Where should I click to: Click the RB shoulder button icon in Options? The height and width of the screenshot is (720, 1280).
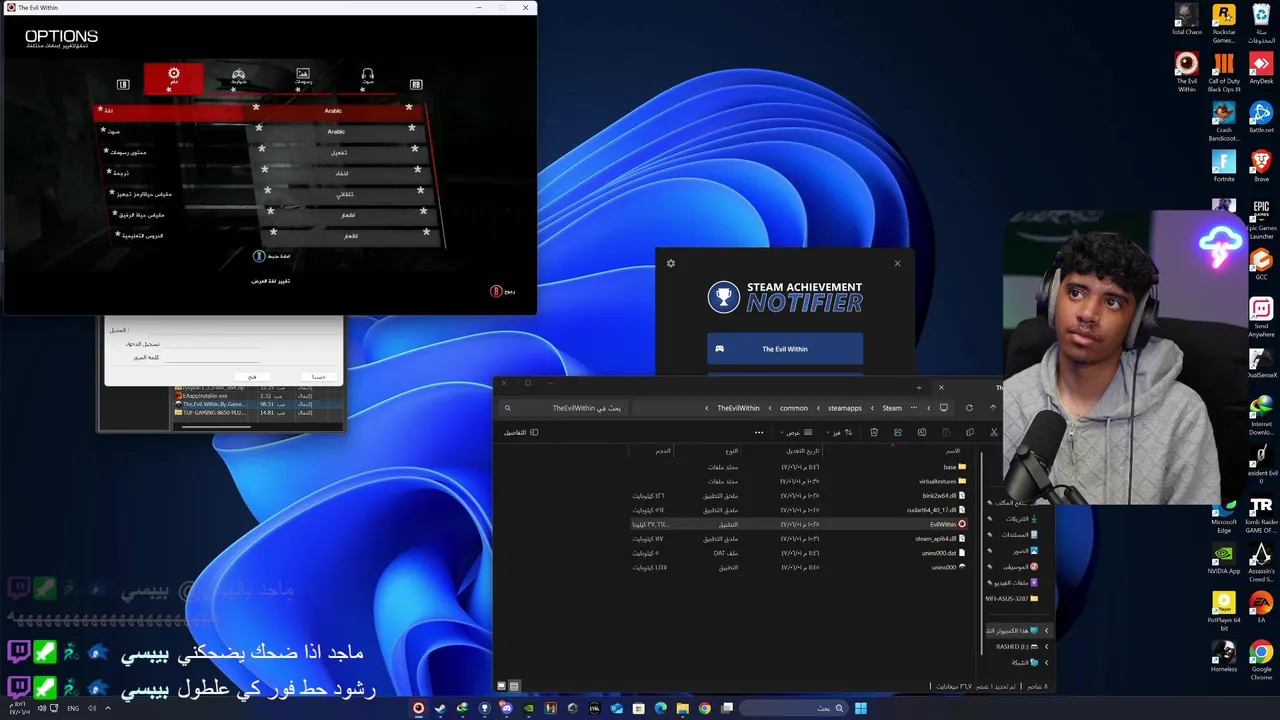[x=416, y=84]
